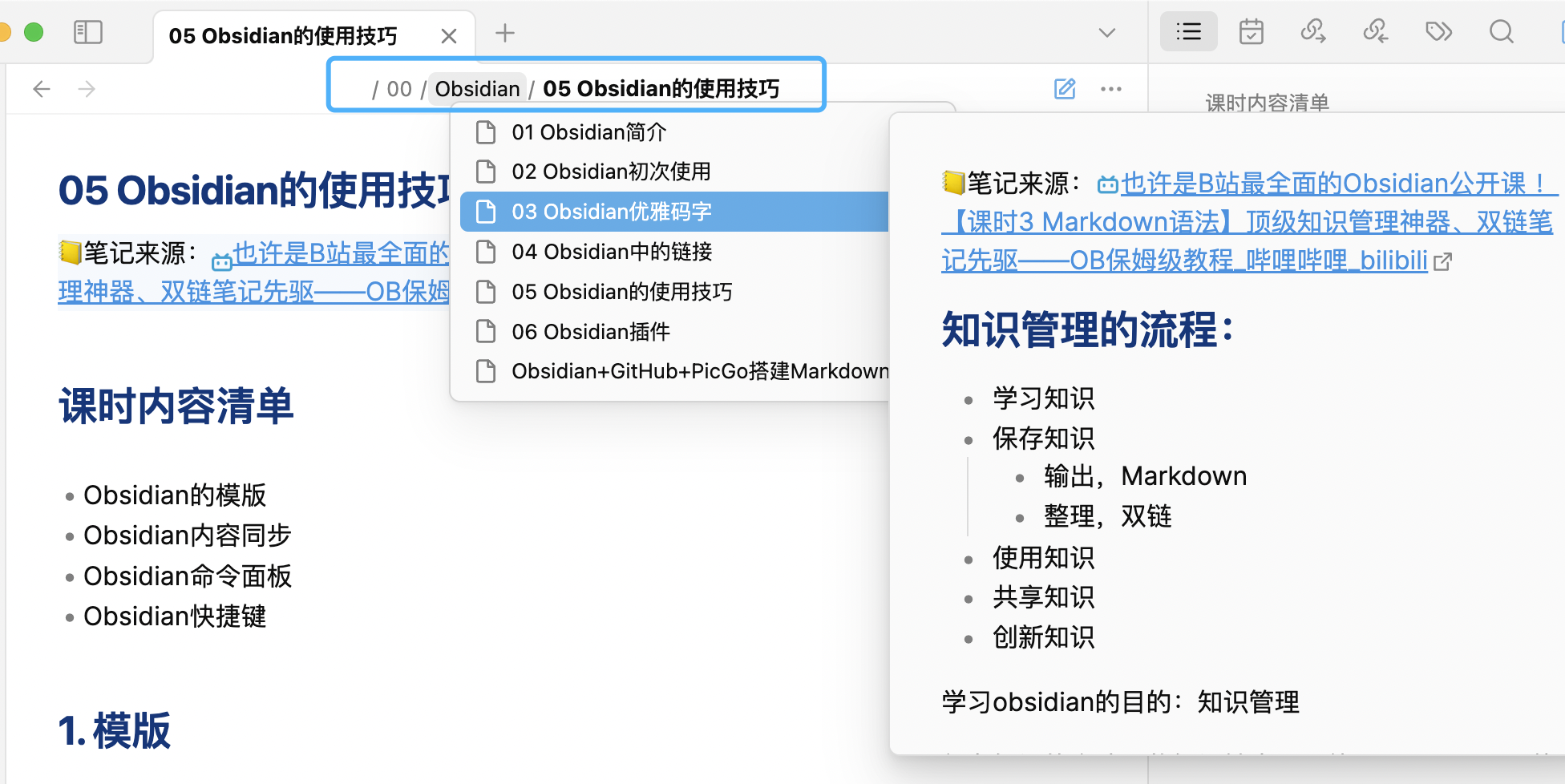Click the Obsidian breadcrumb folder
Image resolution: width=1565 pixels, height=784 pixels.
point(477,89)
